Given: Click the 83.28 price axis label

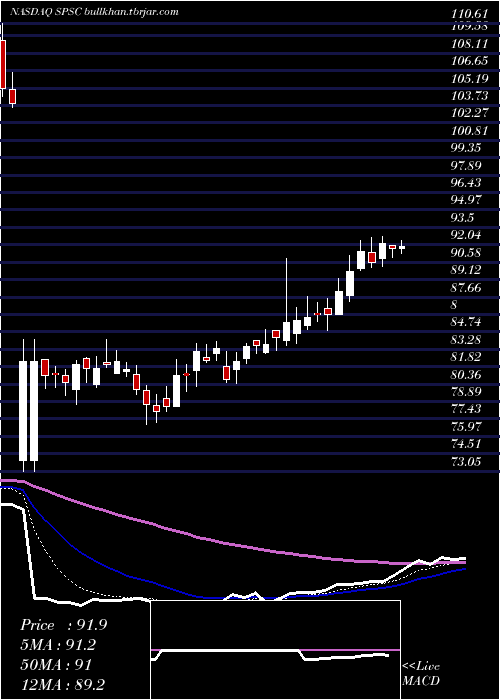Looking at the screenshot, I should click(x=466, y=339).
